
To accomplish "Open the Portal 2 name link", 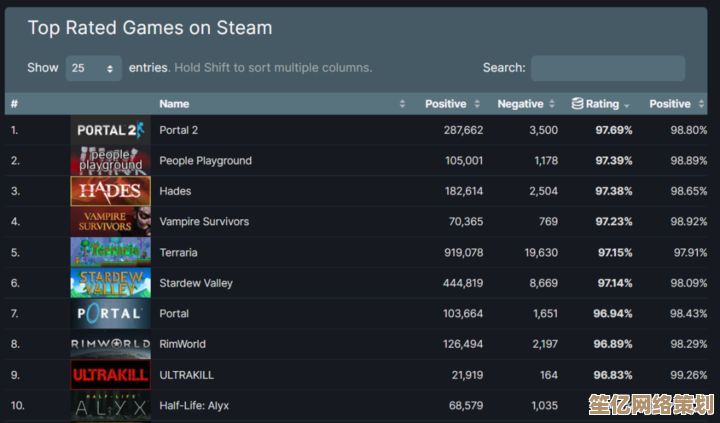I will coord(179,130).
